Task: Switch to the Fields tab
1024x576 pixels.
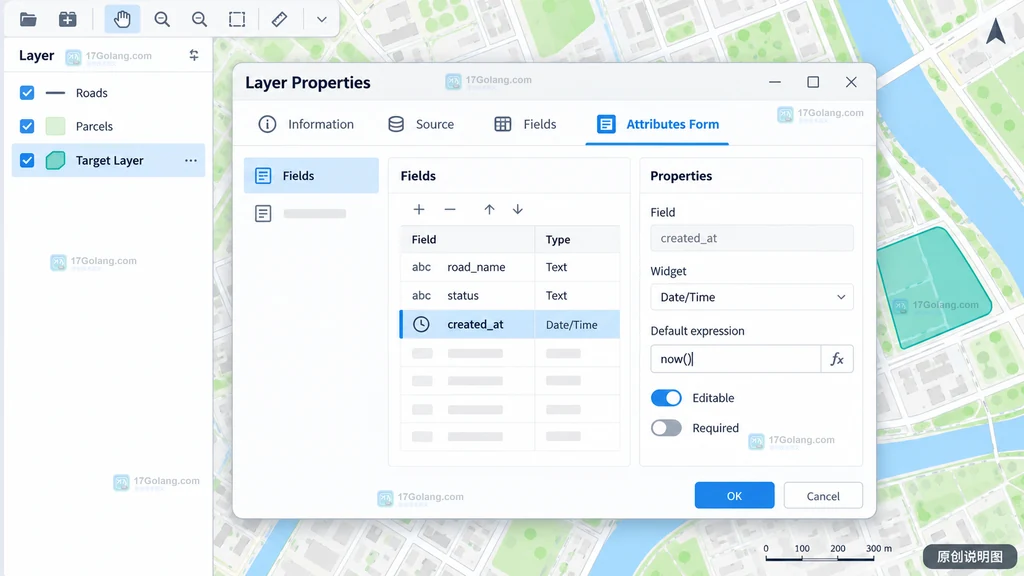Action: (x=525, y=124)
